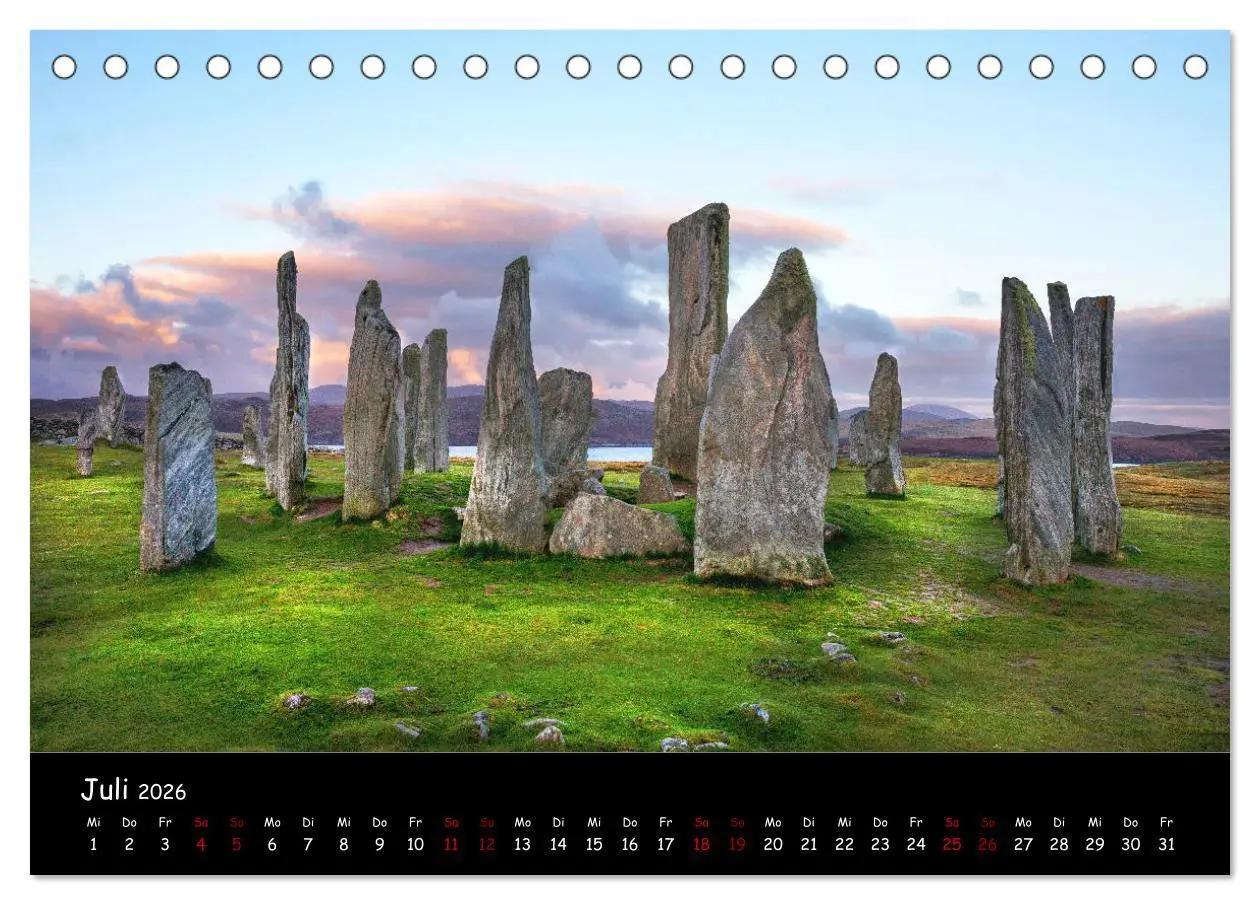Viewport: 1260px width, 905px height.
Task: Select day number 30 in the calendar row
Action: pos(1130,844)
